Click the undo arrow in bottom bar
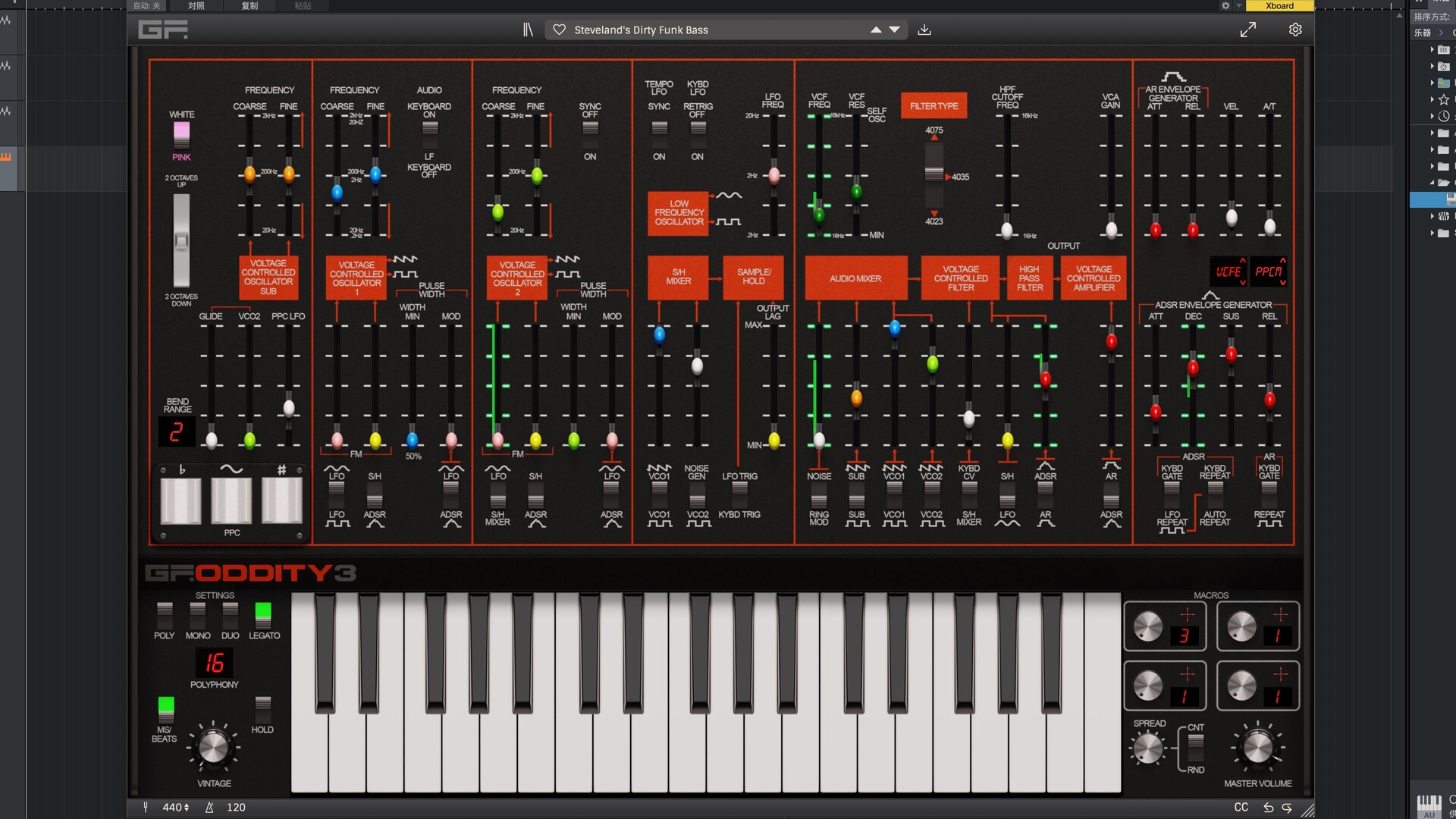The height and width of the screenshot is (819, 1456). coord(1268,808)
